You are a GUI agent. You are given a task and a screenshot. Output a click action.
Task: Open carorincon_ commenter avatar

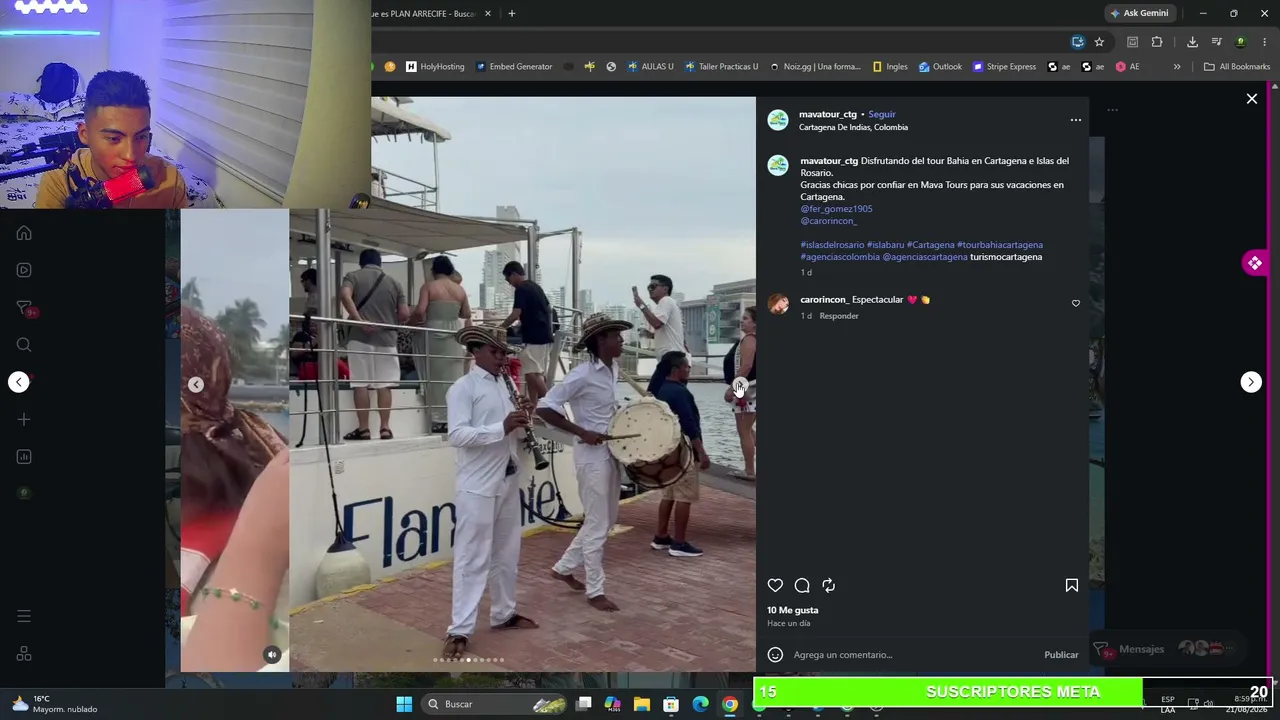[x=778, y=304]
